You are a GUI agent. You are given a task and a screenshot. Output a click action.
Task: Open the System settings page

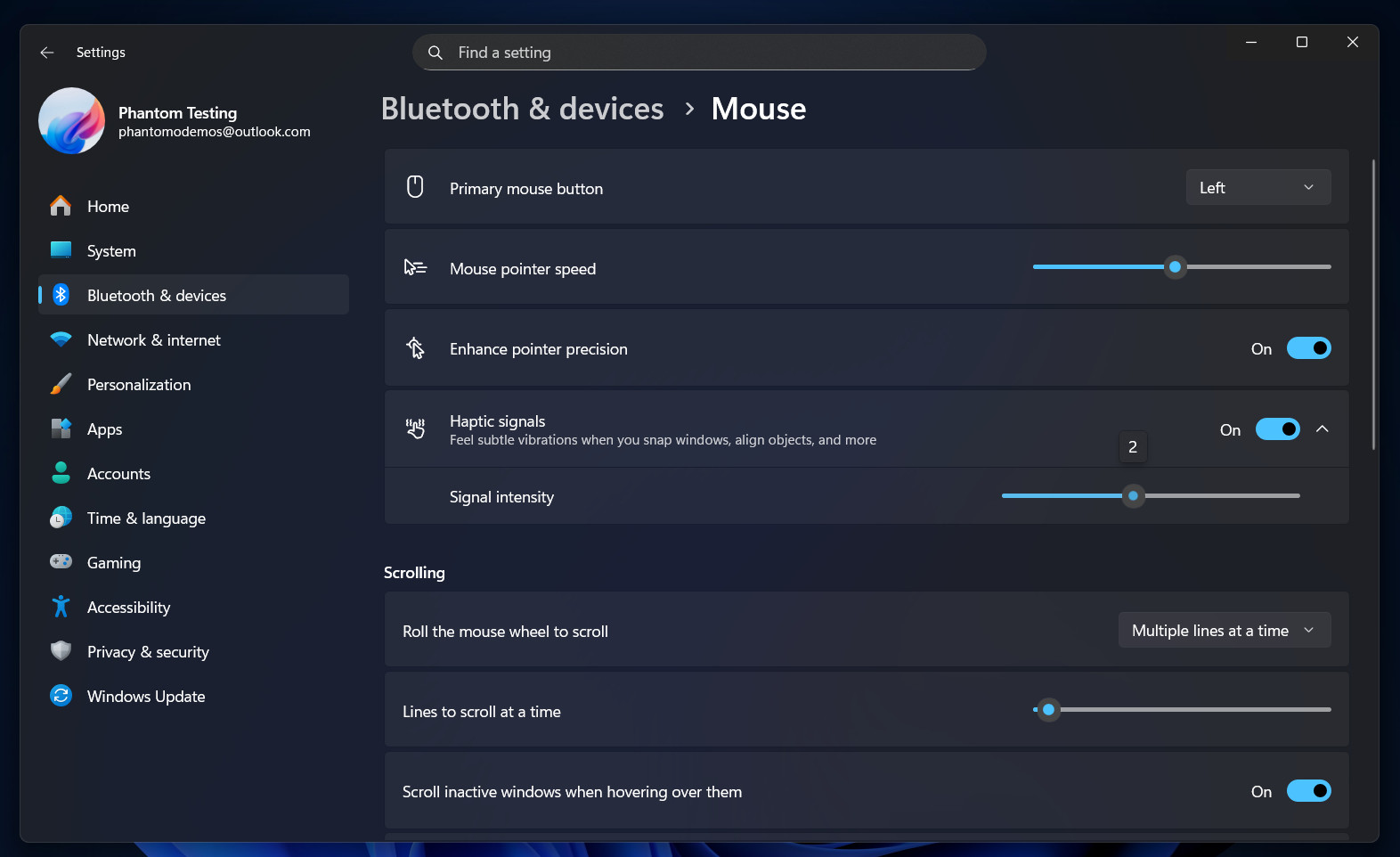(111, 251)
